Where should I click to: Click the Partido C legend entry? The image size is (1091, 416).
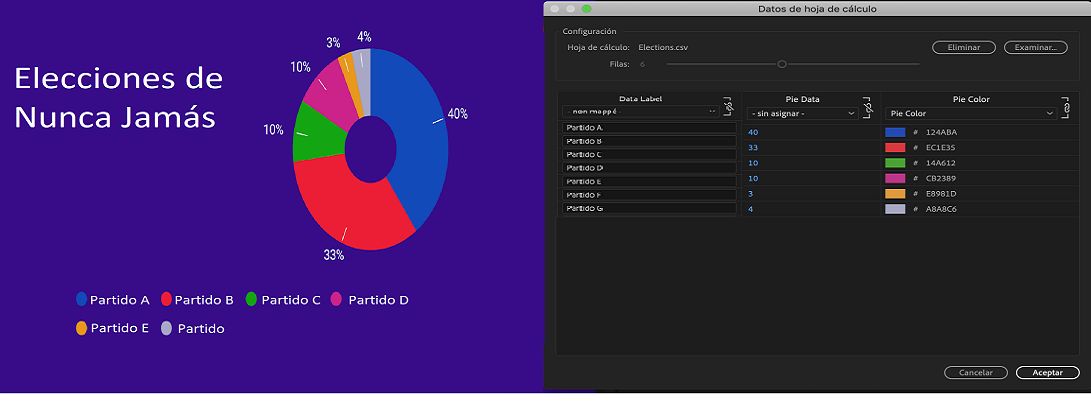tap(283, 300)
